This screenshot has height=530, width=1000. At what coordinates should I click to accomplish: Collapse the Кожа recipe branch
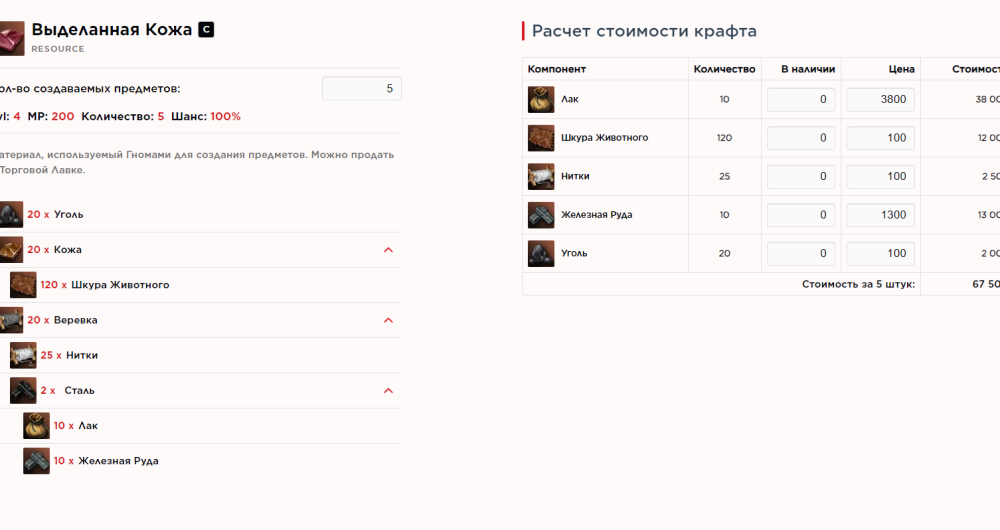coord(389,250)
